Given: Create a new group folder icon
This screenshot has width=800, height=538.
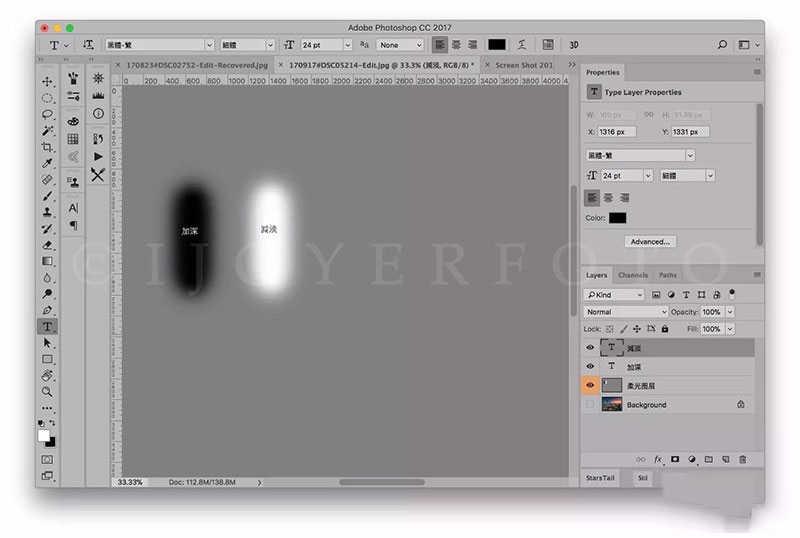Looking at the screenshot, I should (x=709, y=459).
